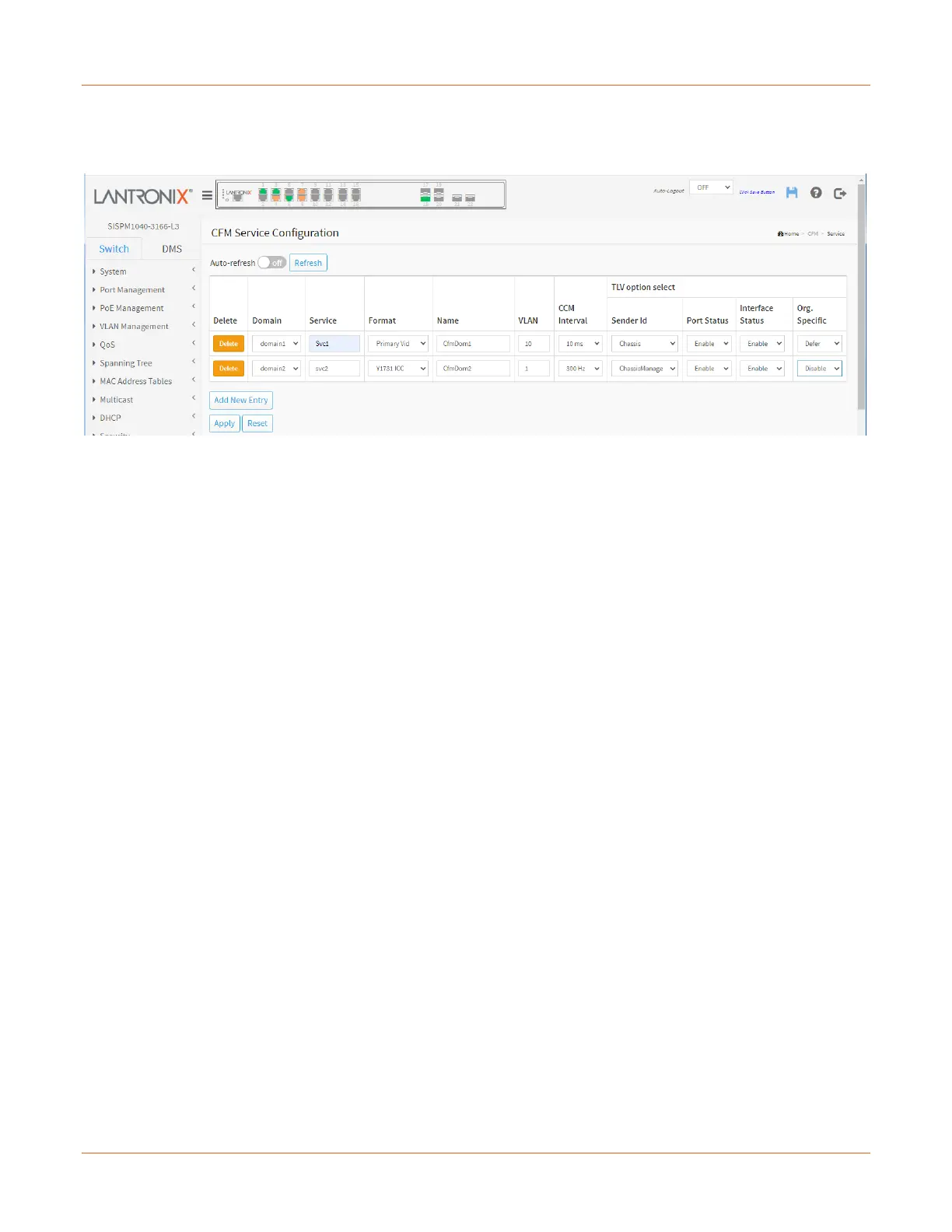Click the SISPM1040-3166-L3 model name
This screenshot has width=952, height=1232.
143,226
